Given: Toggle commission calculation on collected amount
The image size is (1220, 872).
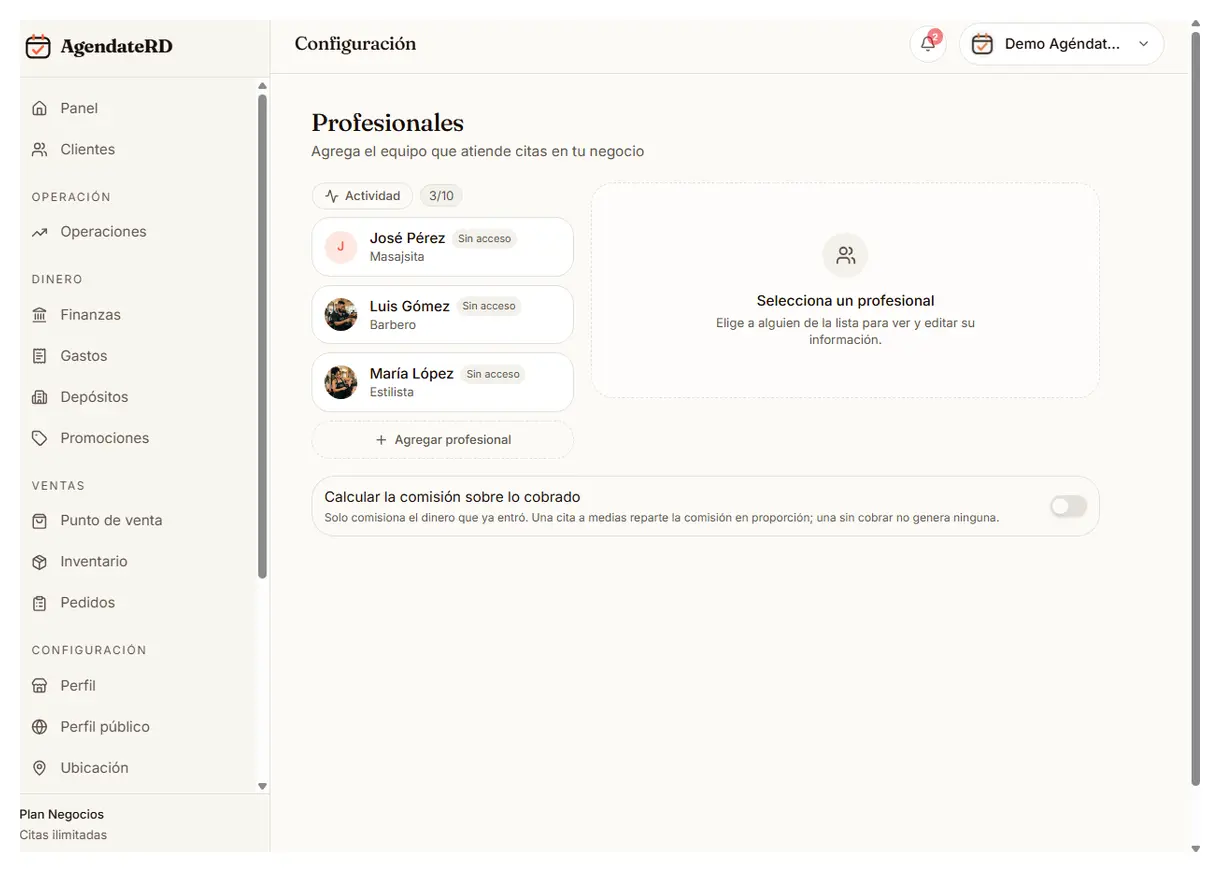Looking at the screenshot, I should [x=1068, y=507].
